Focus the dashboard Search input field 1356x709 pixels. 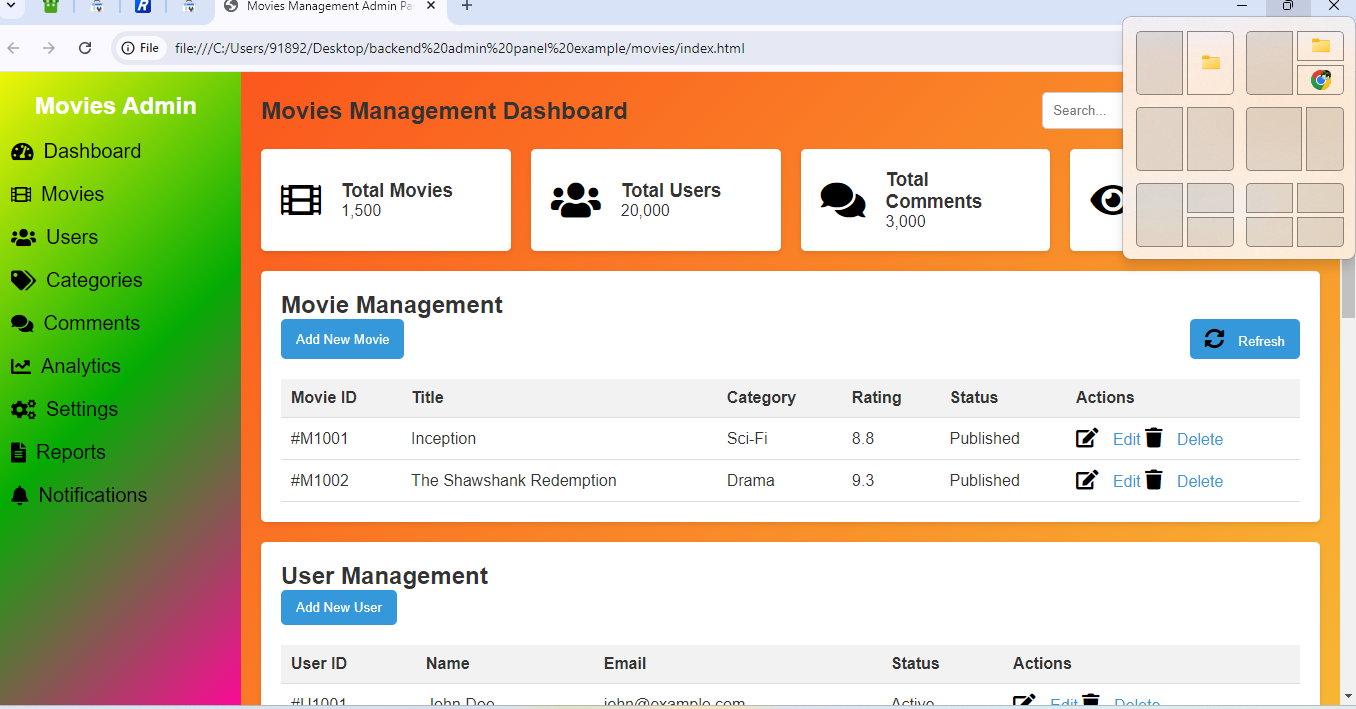point(1082,111)
